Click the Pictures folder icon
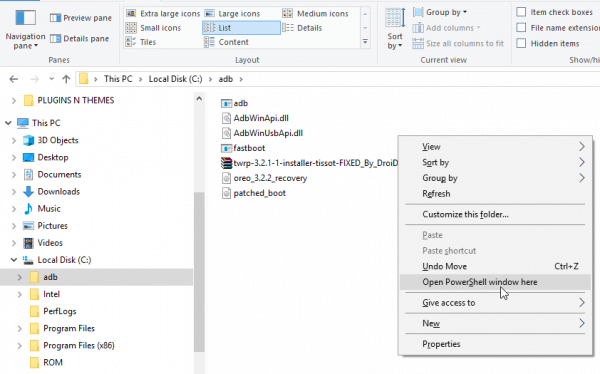The image size is (600, 374). click(x=28, y=226)
